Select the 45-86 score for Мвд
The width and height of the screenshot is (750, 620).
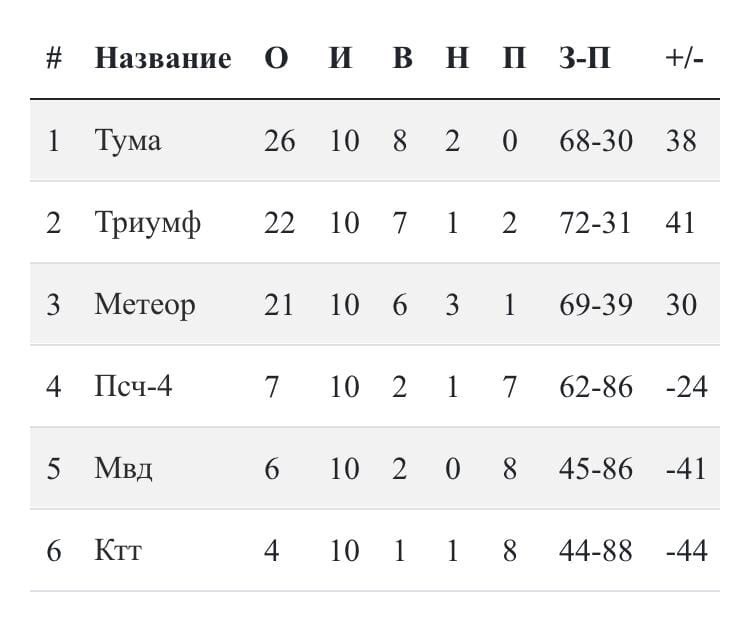(596, 468)
